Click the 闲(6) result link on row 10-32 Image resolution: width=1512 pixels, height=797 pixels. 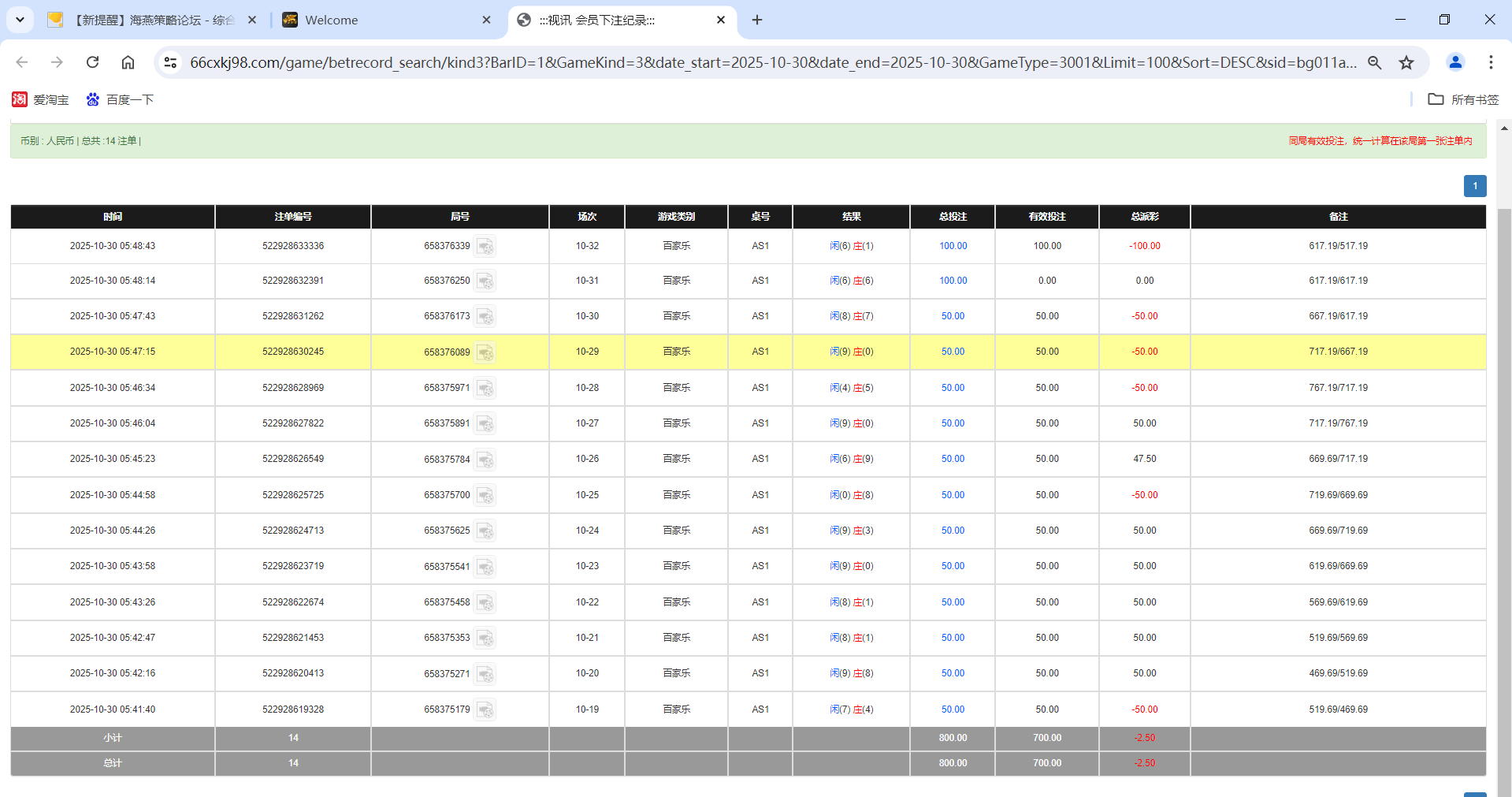(x=837, y=246)
